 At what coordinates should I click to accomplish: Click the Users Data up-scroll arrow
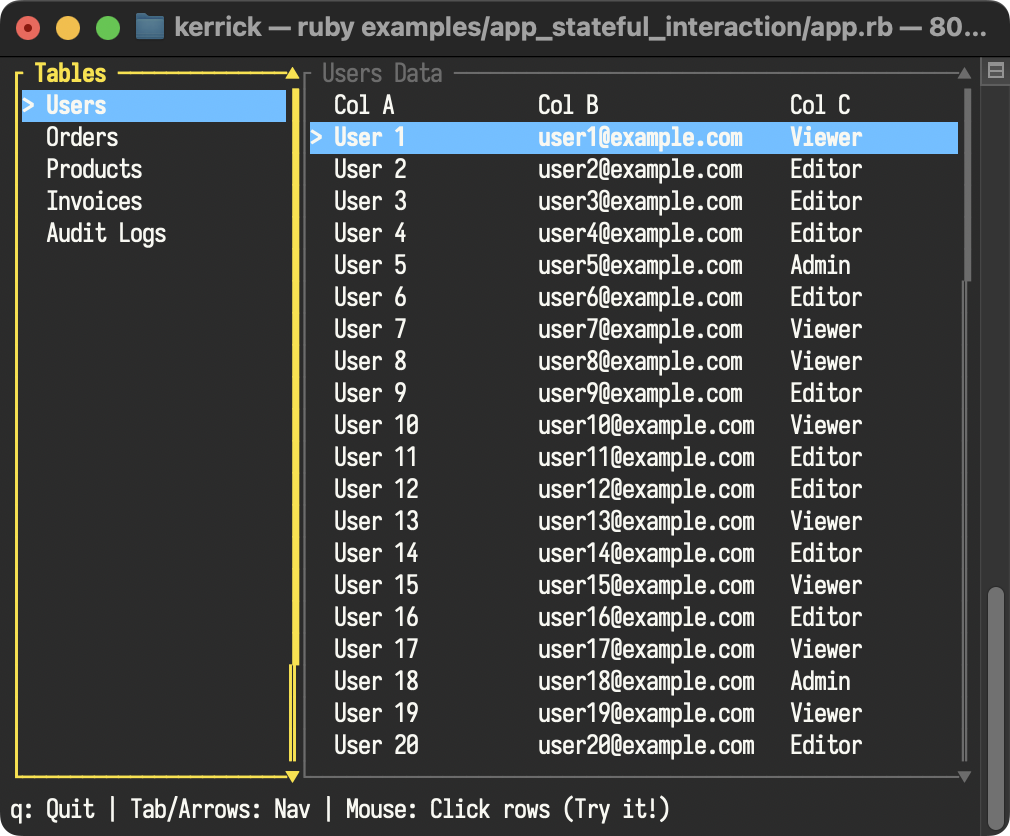964,73
